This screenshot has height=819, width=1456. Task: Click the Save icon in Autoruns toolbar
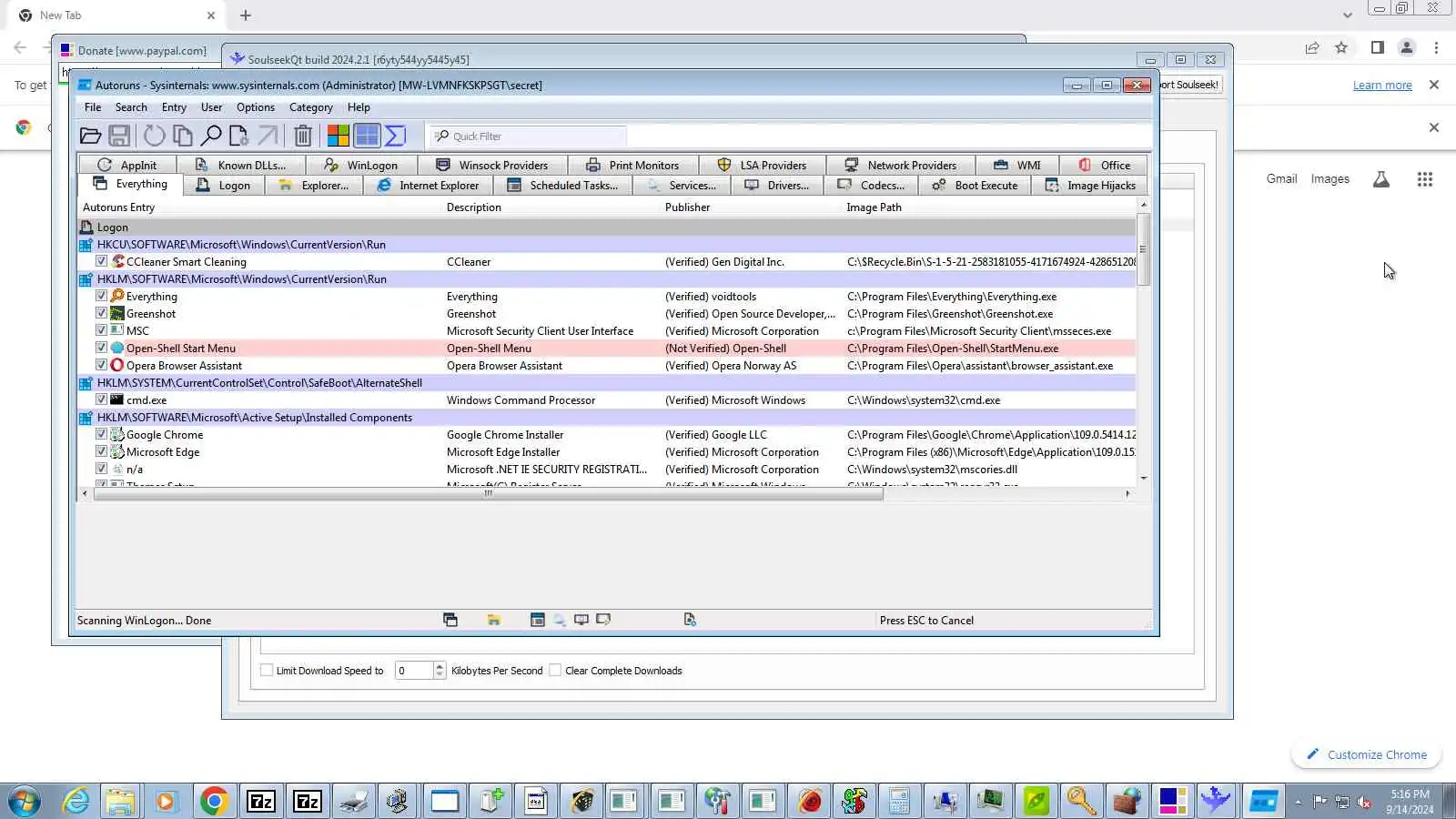point(119,136)
